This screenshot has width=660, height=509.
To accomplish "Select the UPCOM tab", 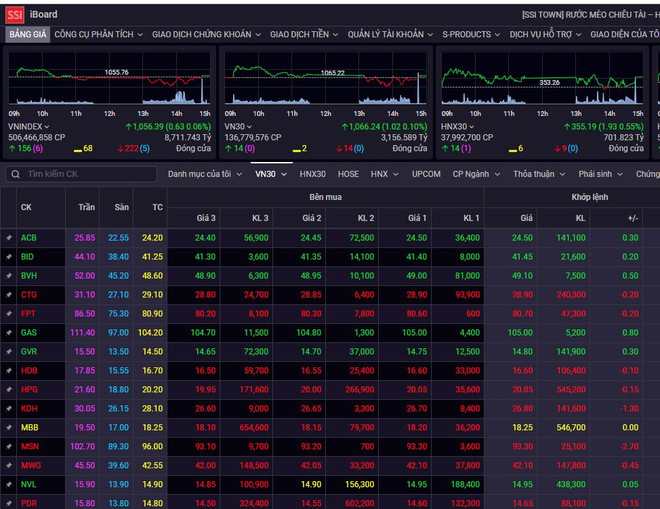I will pos(426,174).
